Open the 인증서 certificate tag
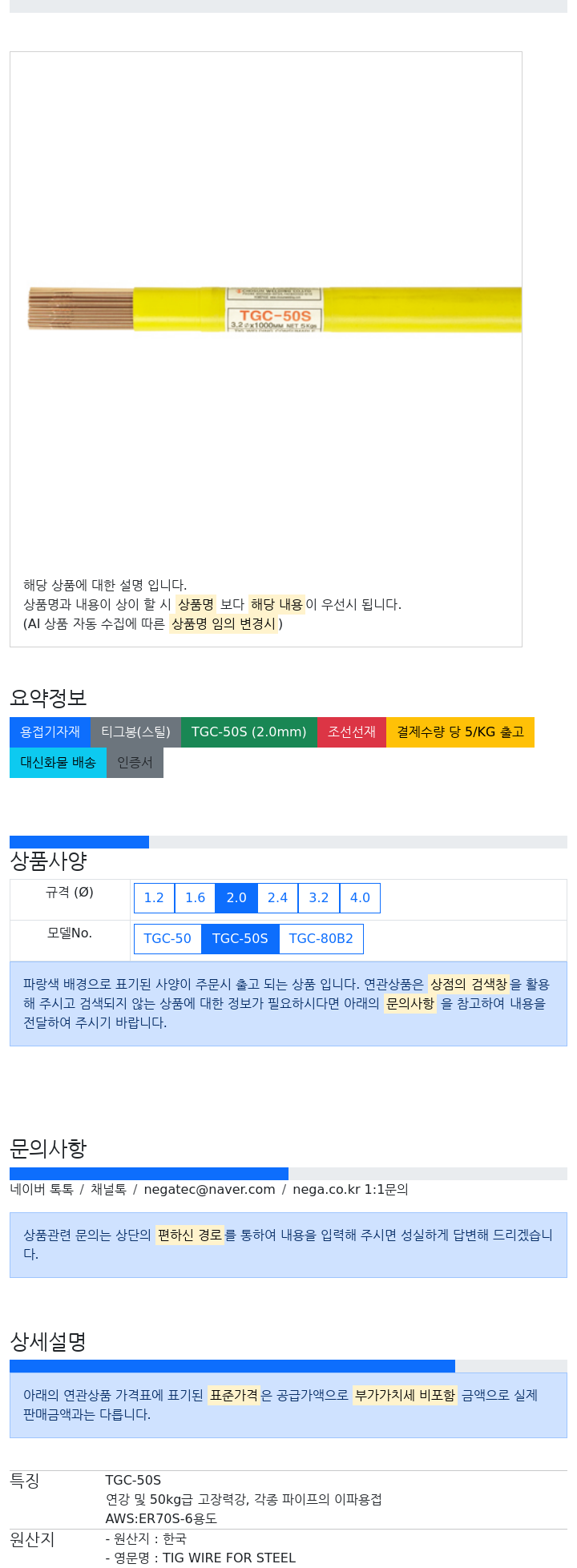This screenshot has width=577, height=1568. tap(135, 762)
